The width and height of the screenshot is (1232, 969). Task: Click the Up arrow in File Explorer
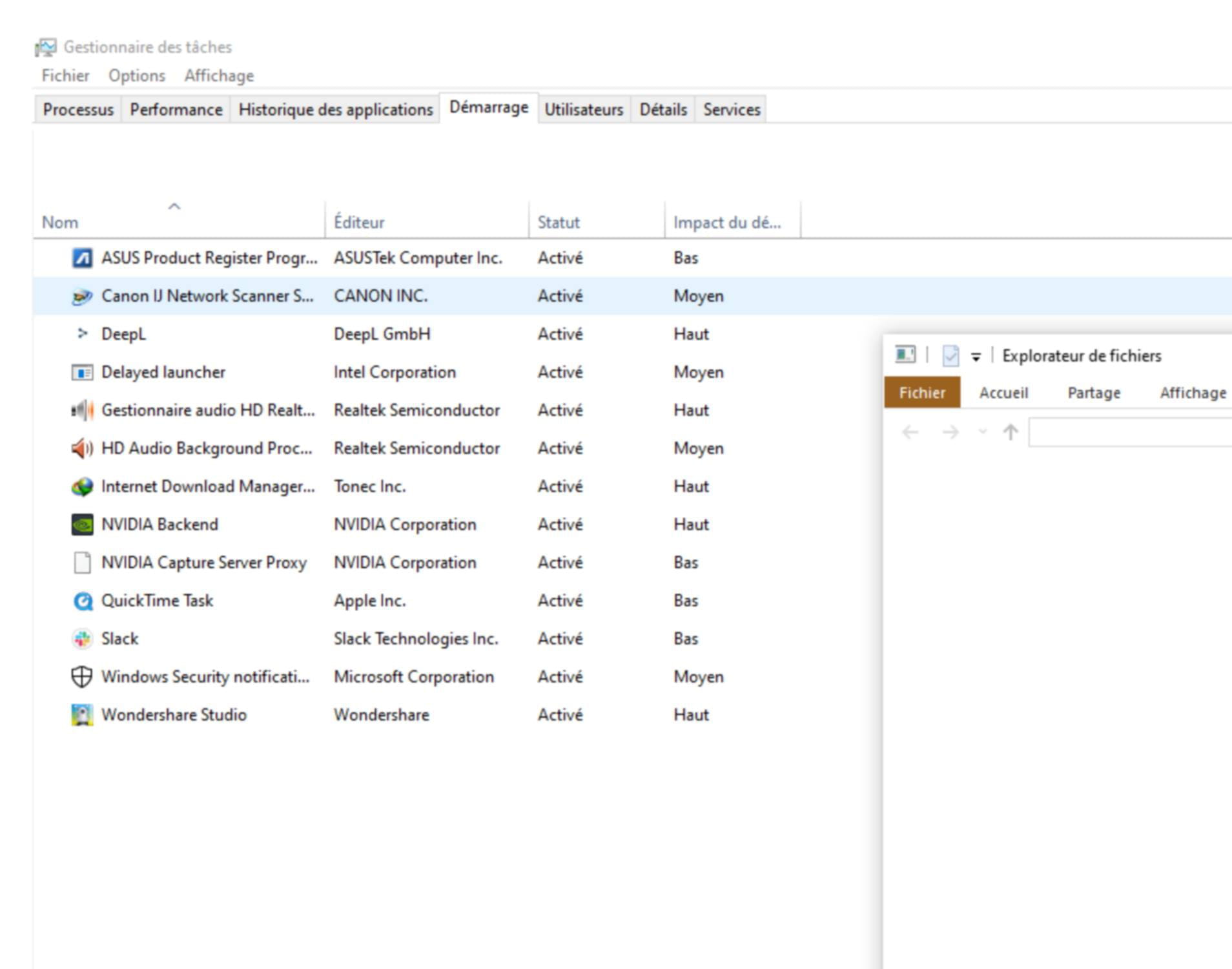(1011, 432)
